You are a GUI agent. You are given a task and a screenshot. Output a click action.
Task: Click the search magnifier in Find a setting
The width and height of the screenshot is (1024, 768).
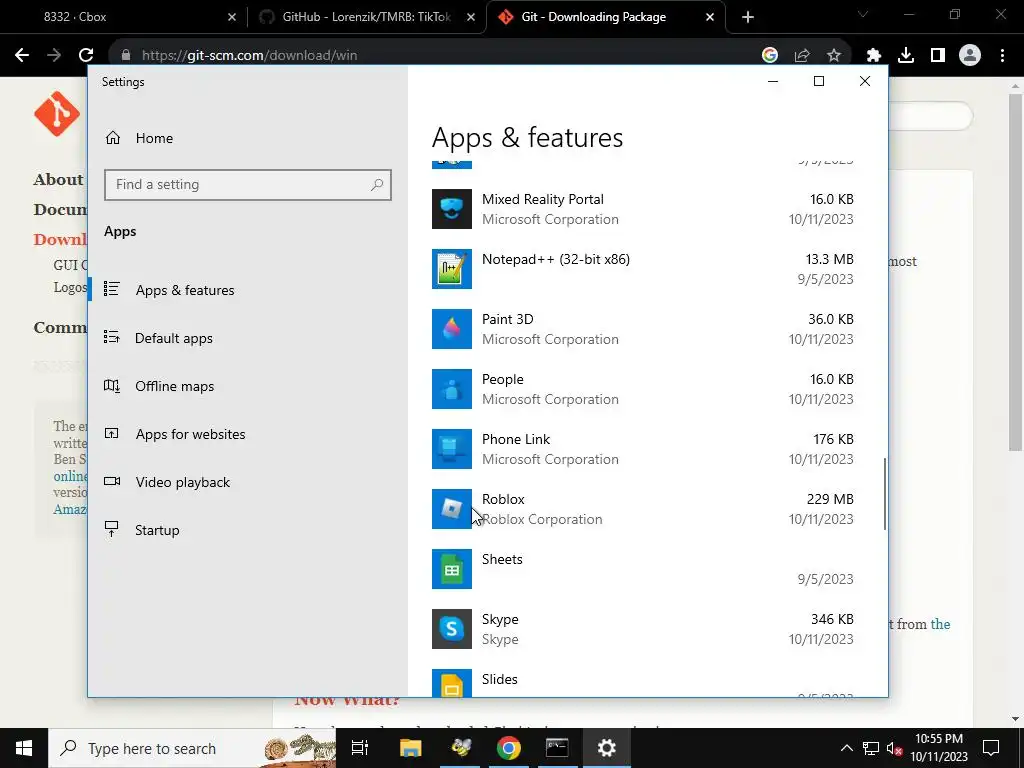(x=377, y=185)
